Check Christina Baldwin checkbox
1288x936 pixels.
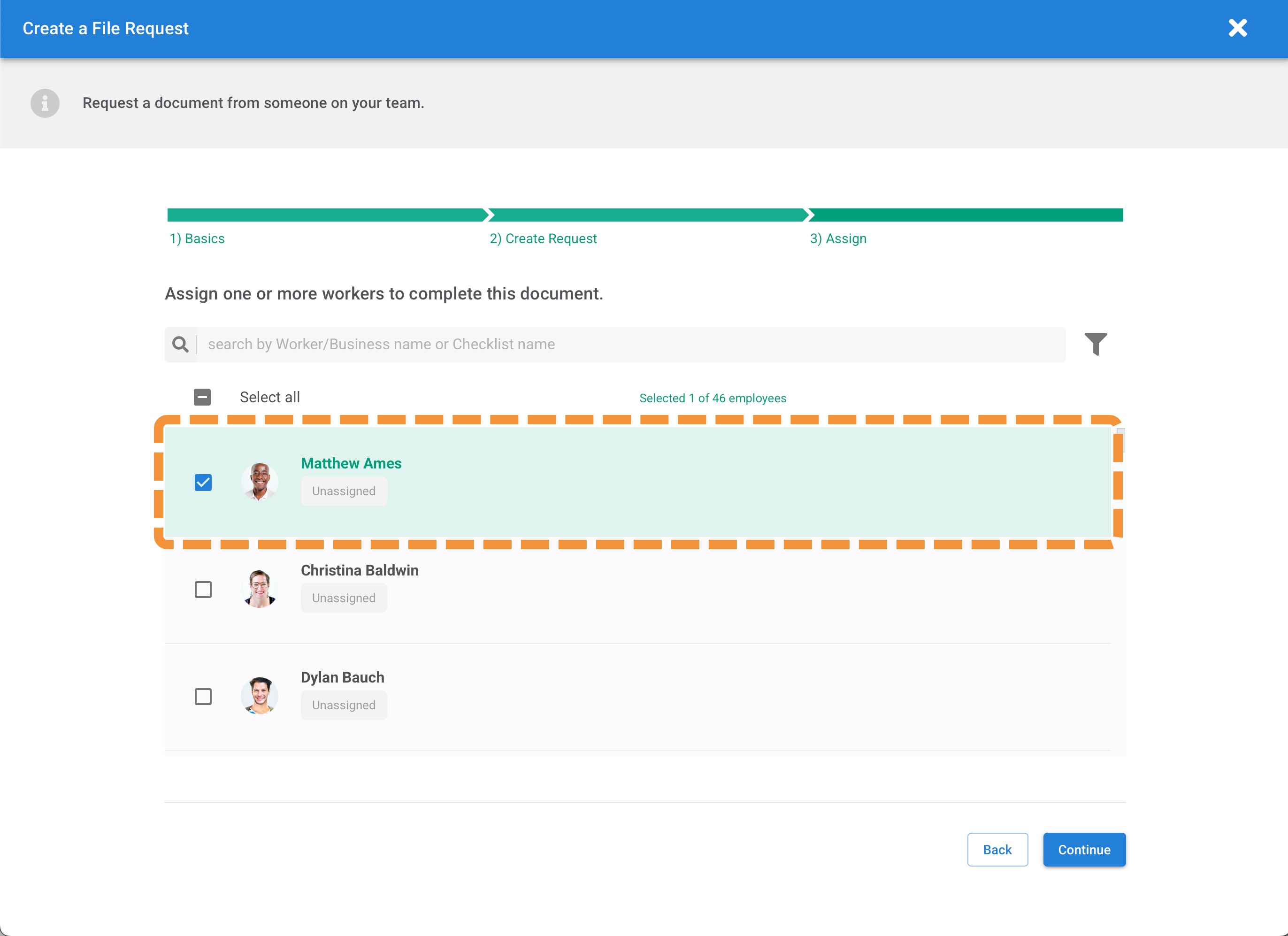[x=203, y=590]
